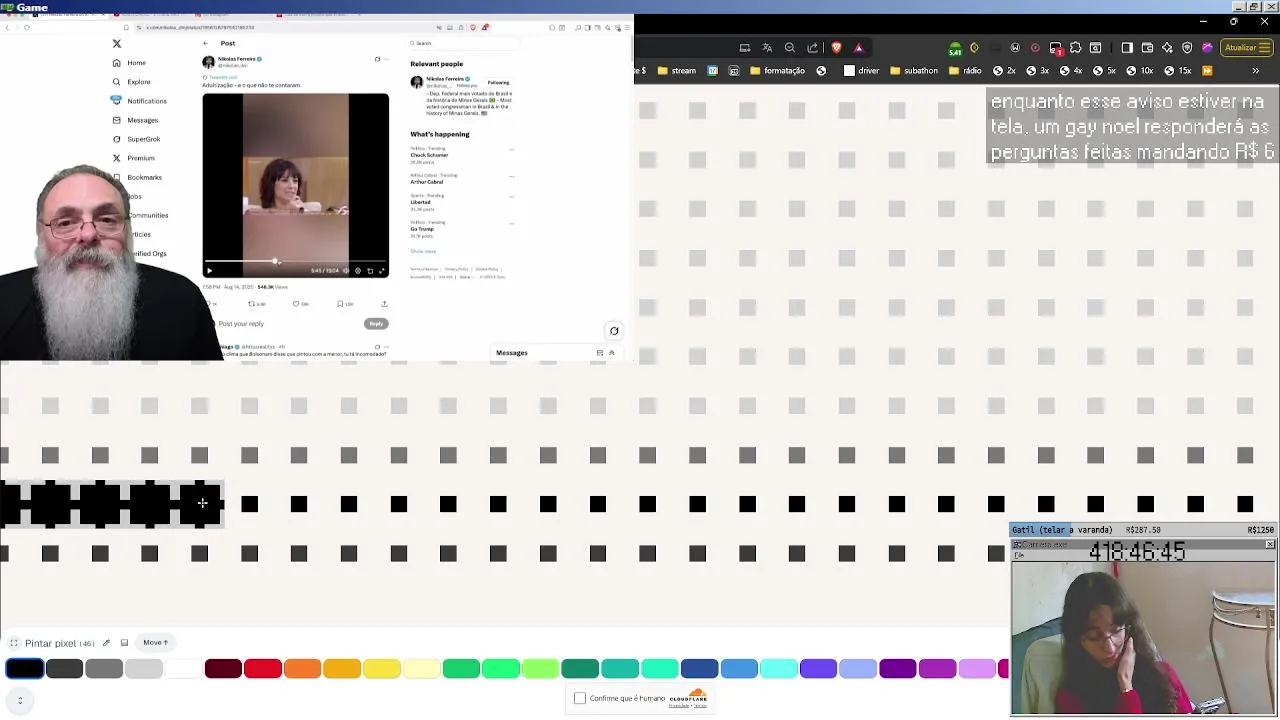The image size is (1280, 720).
Task: Click the eraser icon beside Pintar pixel
Action: [x=124, y=643]
